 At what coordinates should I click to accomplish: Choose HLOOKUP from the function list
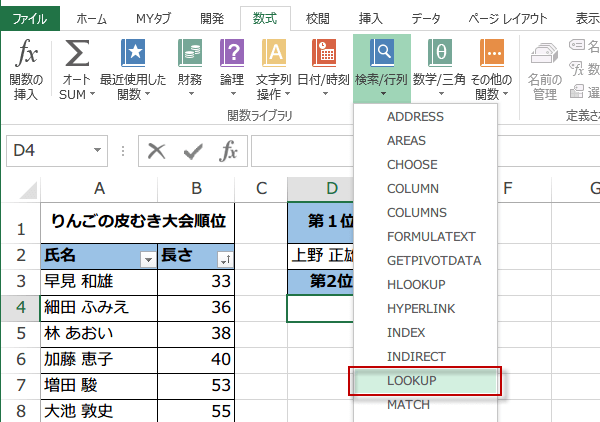point(426,285)
